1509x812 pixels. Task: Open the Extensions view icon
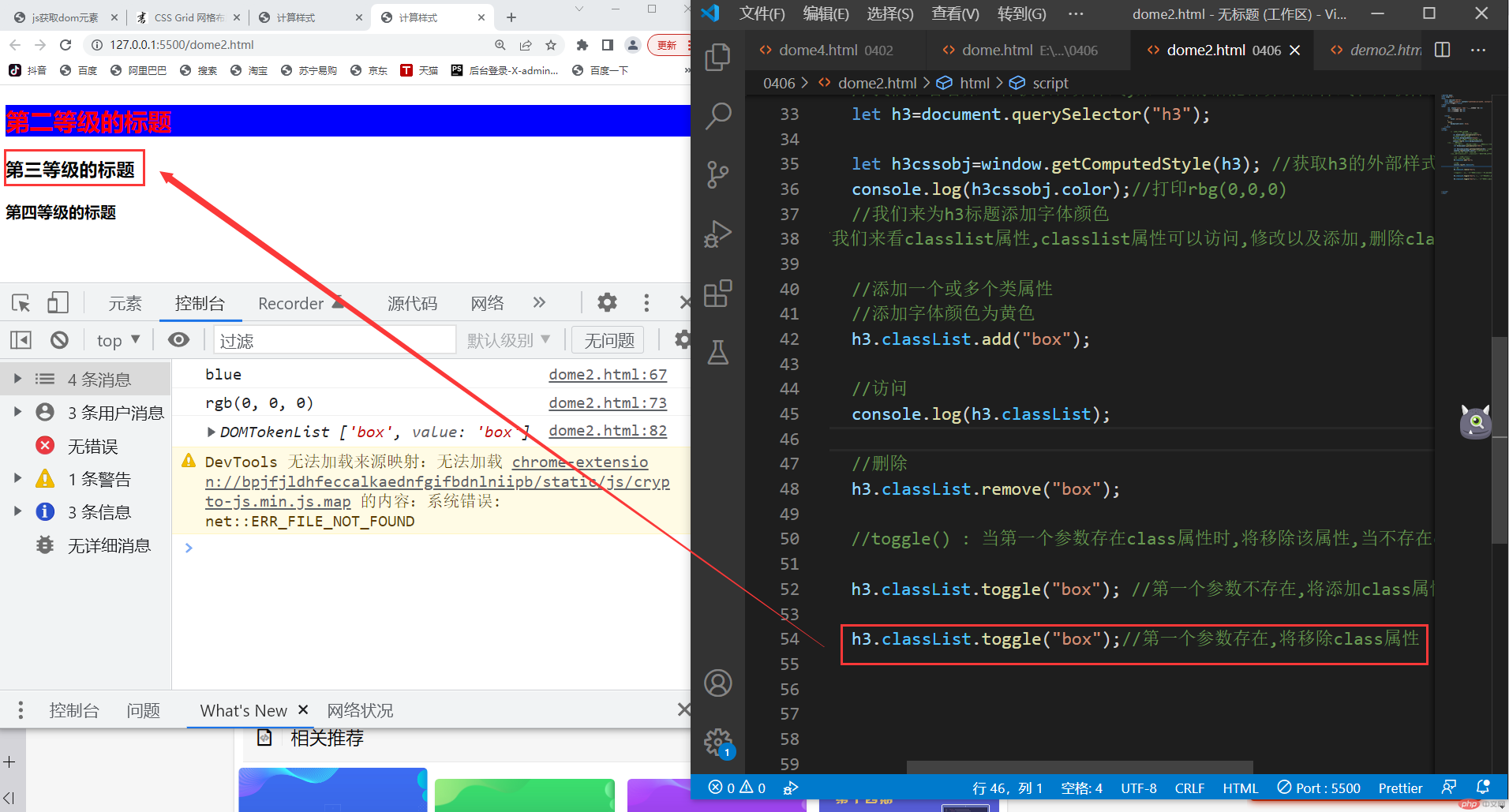[717, 294]
